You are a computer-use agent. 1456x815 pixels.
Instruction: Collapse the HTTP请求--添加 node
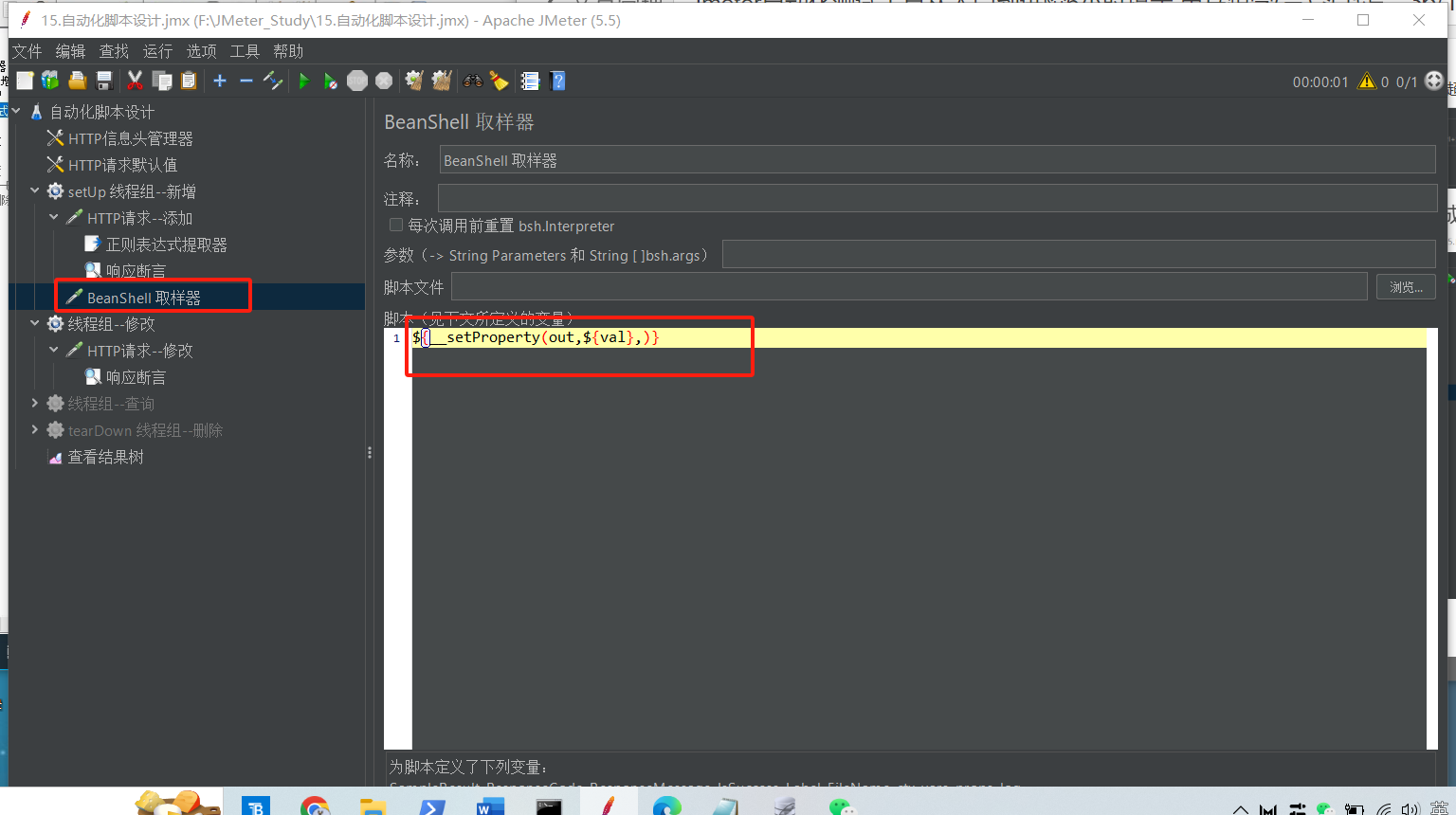[x=54, y=218]
